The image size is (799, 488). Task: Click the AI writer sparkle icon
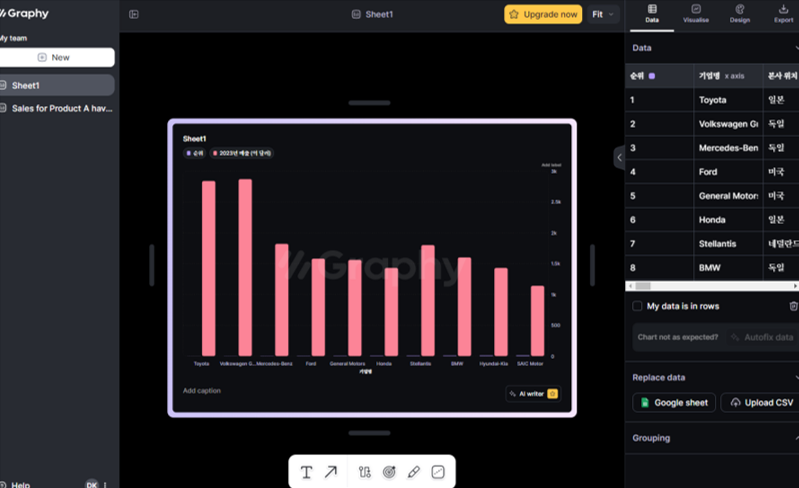(x=513, y=394)
